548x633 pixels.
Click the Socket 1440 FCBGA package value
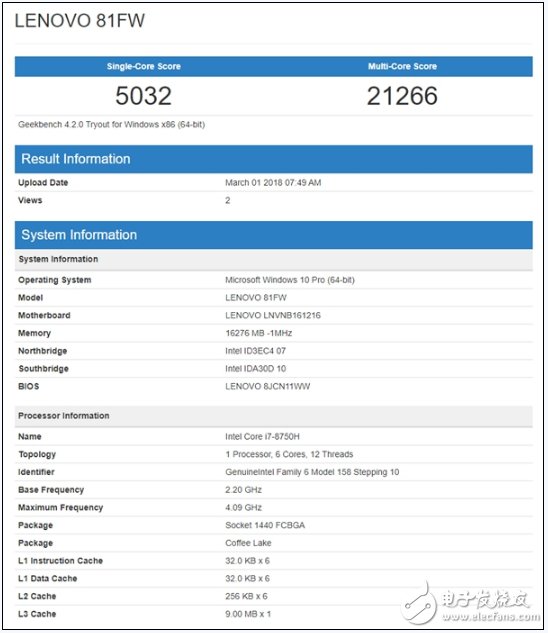tap(265, 525)
